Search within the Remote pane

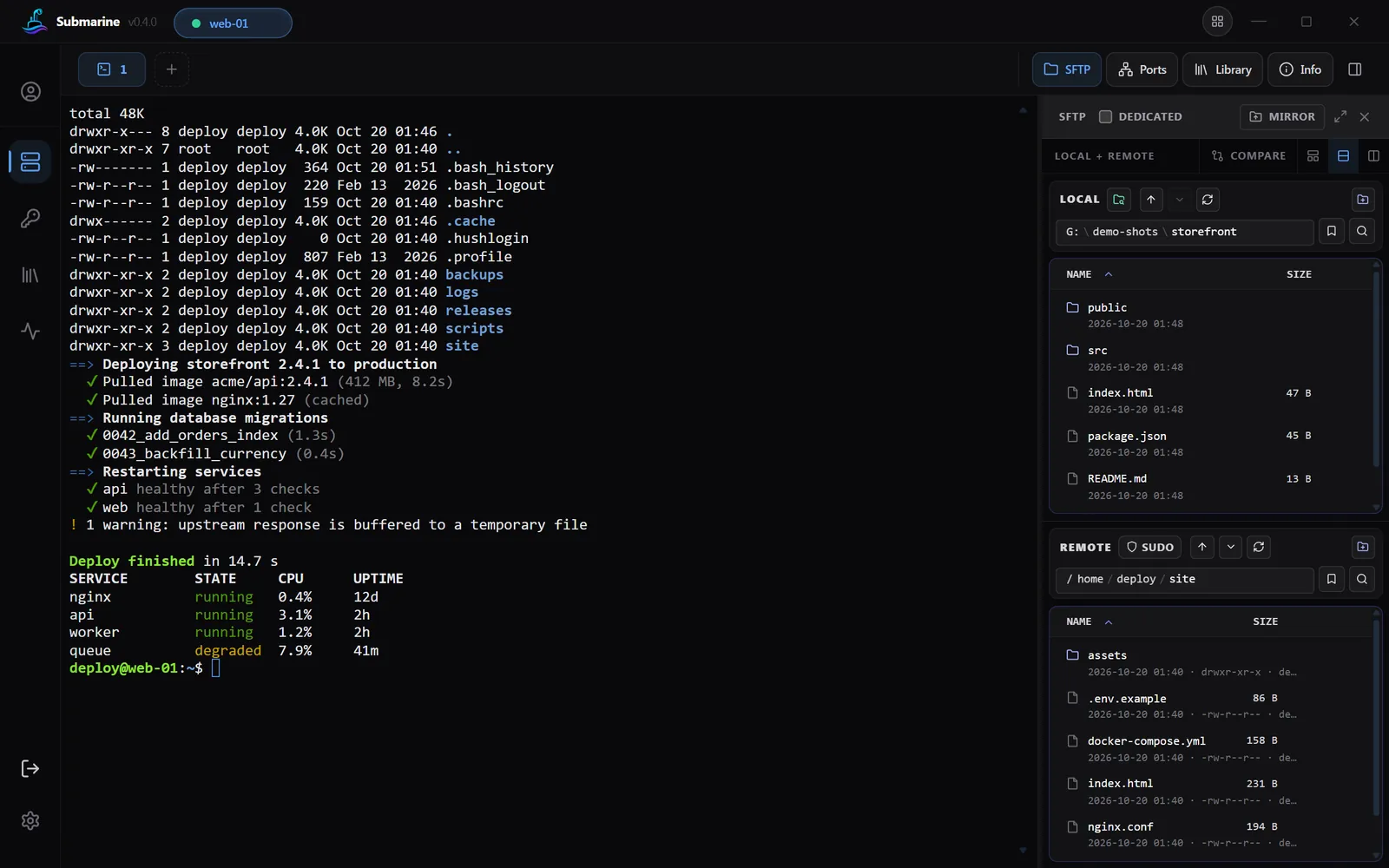point(1362,579)
